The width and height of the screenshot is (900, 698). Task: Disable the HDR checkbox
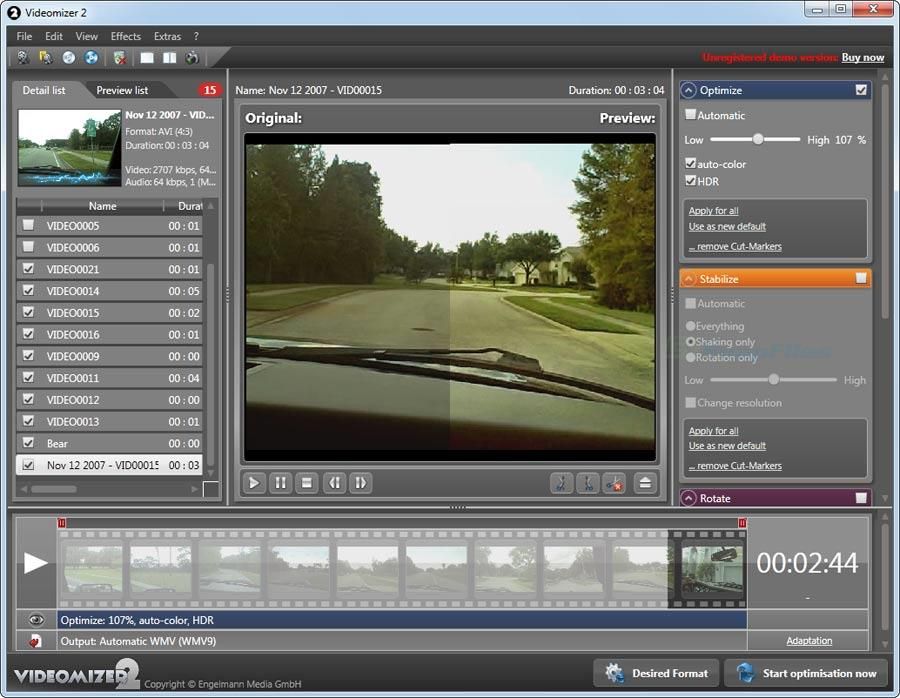click(690, 180)
